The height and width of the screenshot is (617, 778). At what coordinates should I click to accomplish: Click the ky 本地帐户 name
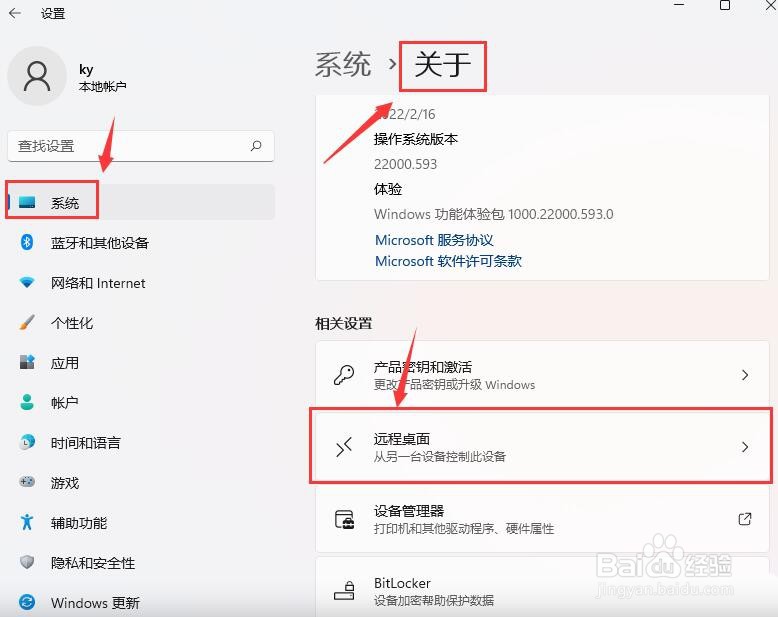[x=102, y=78]
